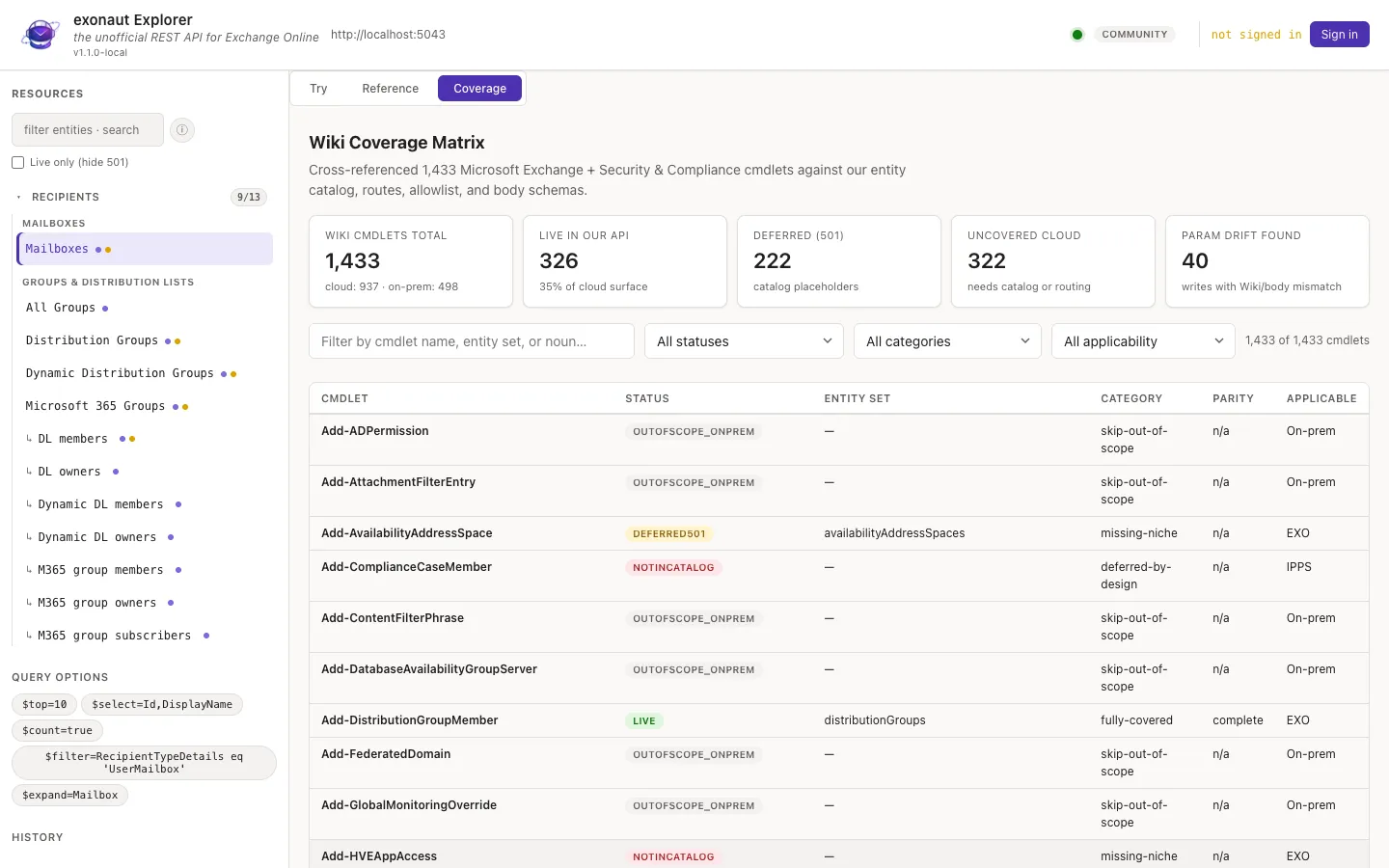The width and height of the screenshot is (1389, 868).
Task: Select Mailboxes in the sidebar
Action: [145, 249]
